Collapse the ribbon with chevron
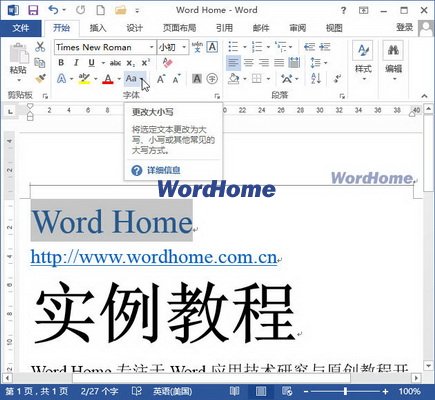 coord(424,96)
